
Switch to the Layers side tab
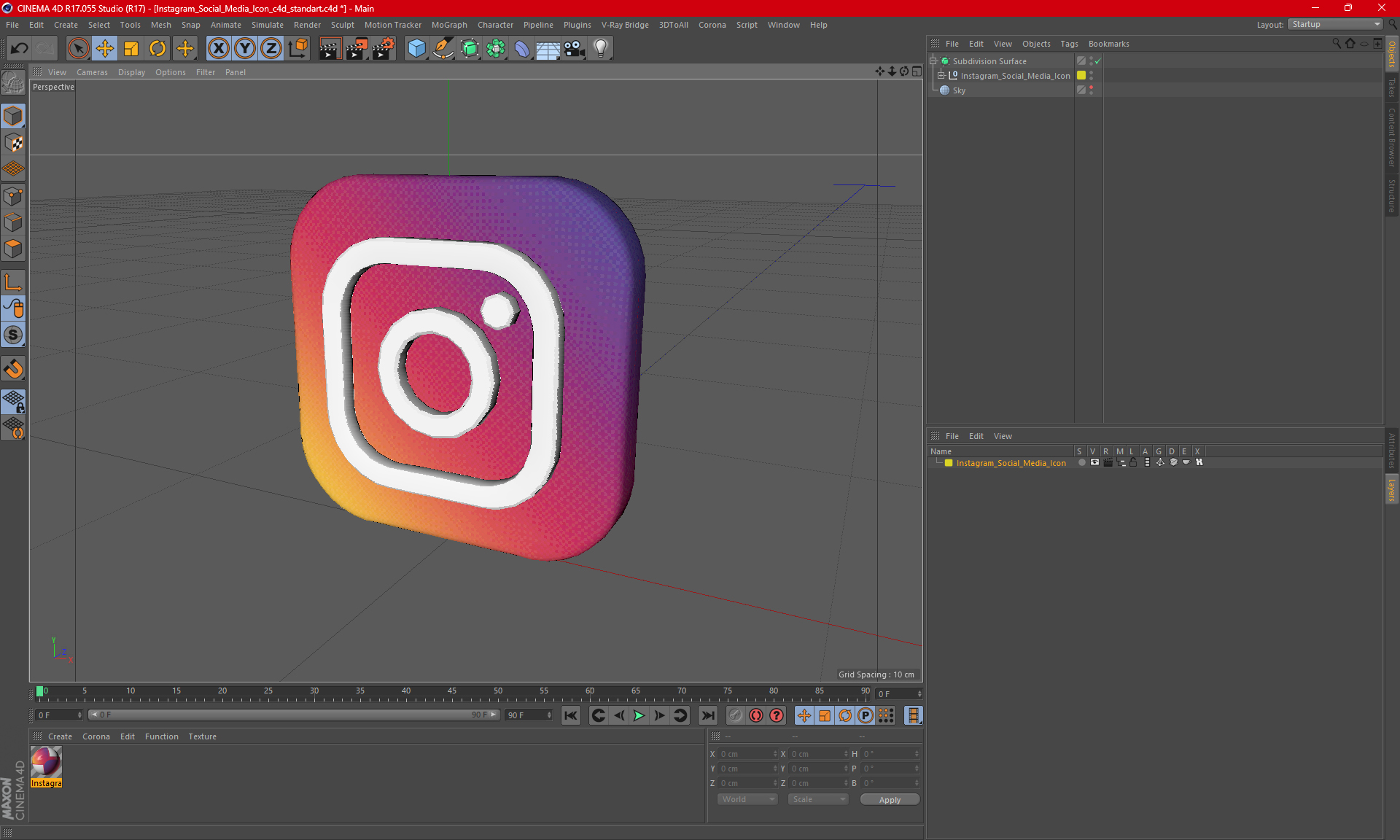pos(1392,489)
